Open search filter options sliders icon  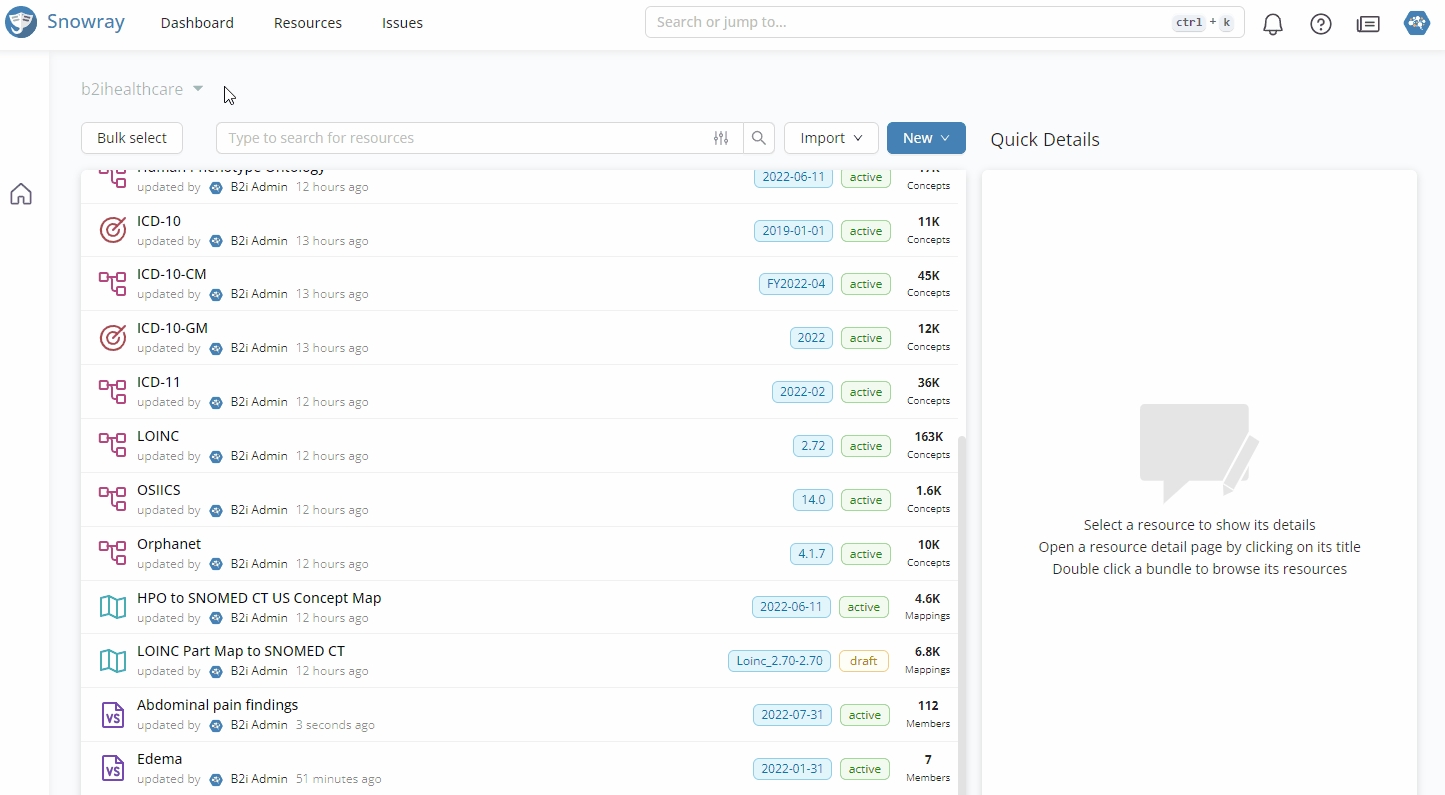click(721, 138)
